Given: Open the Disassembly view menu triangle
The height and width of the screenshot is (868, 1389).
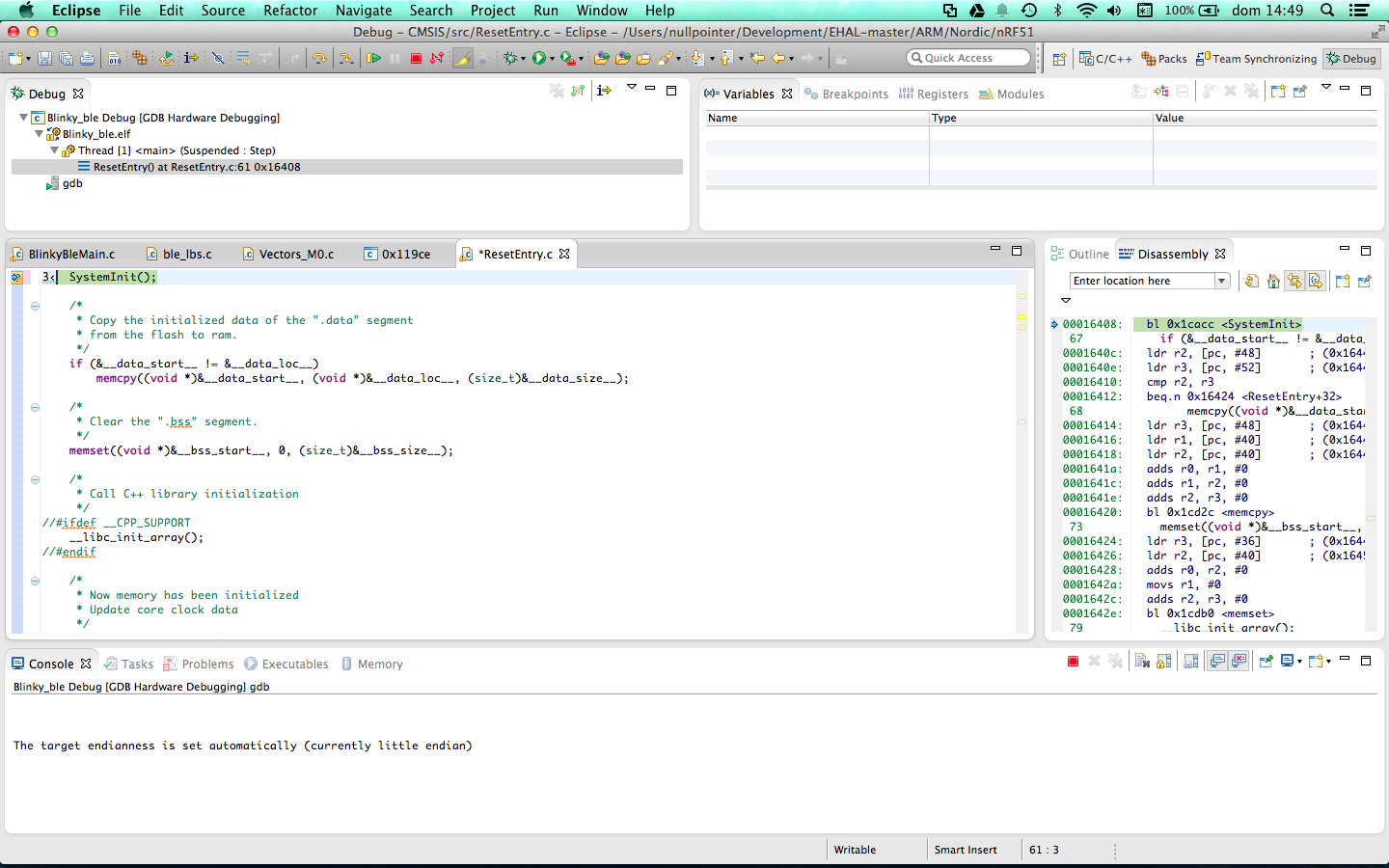Looking at the screenshot, I should point(1066,300).
